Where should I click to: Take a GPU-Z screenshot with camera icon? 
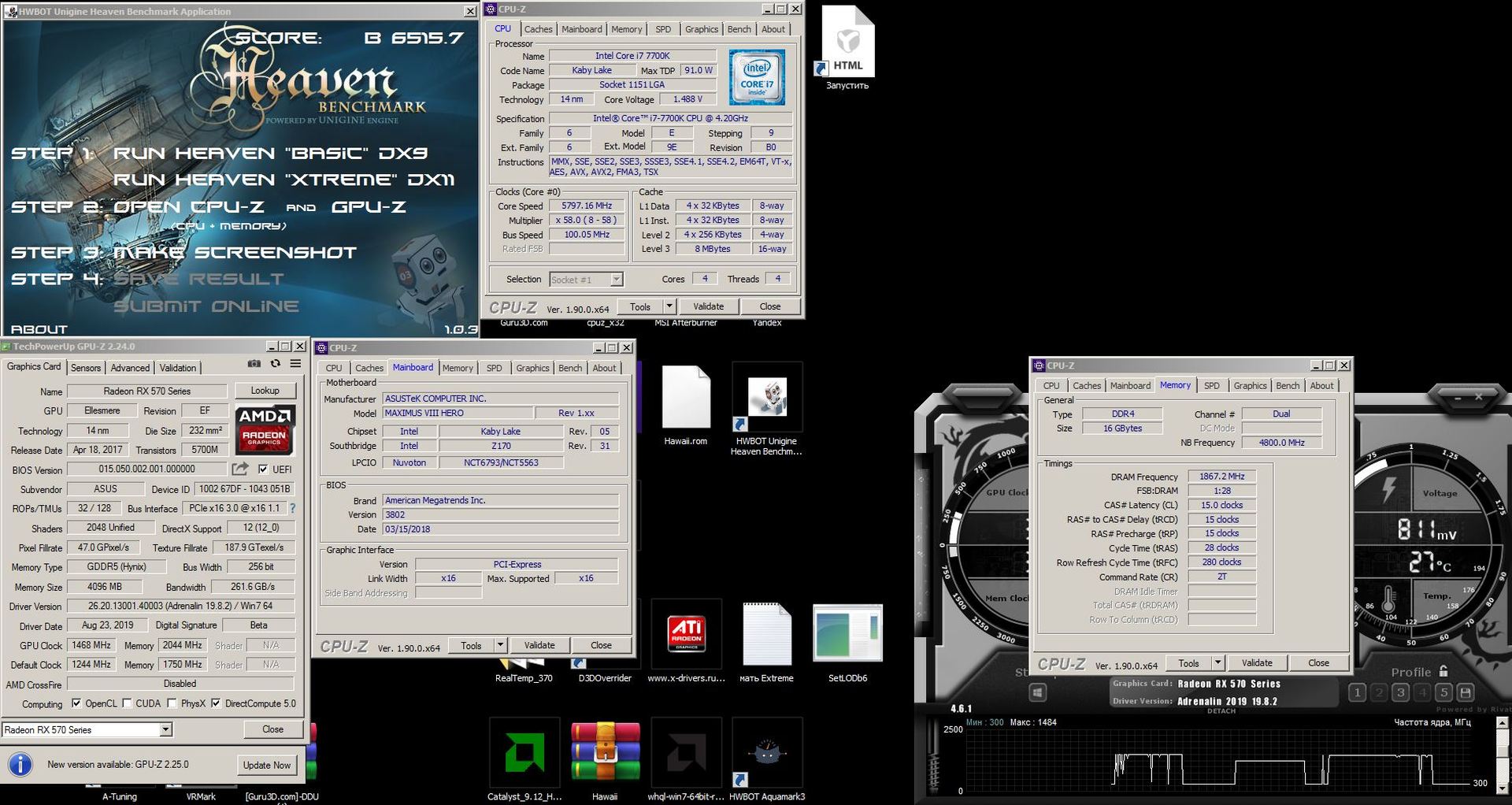254,364
